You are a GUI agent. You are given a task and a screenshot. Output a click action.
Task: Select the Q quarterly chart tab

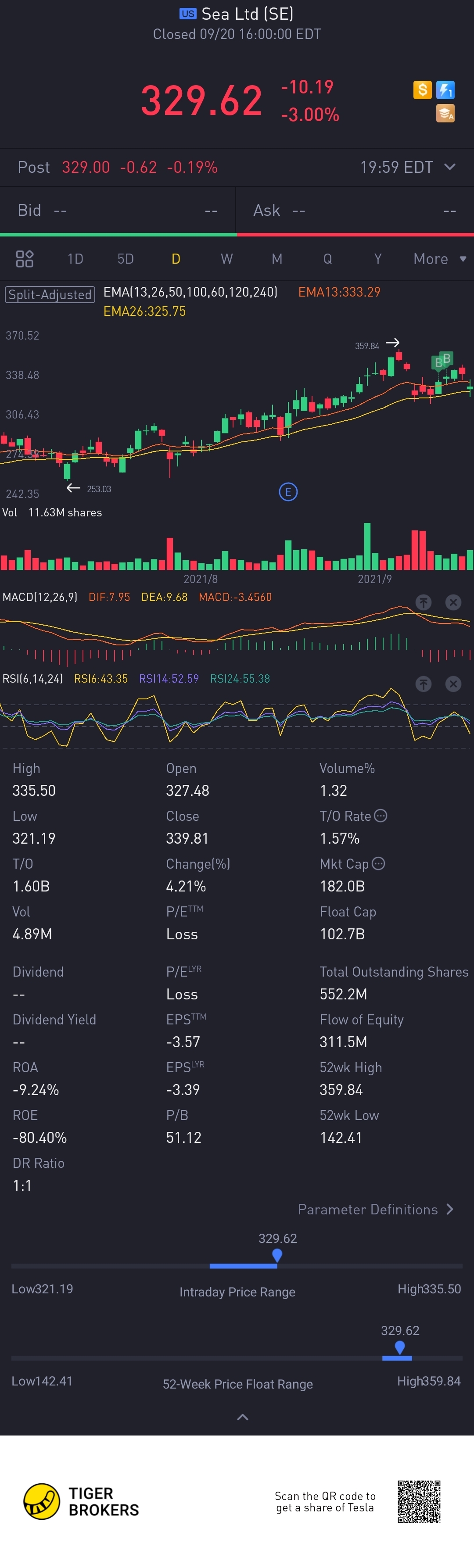[x=328, y=259]
